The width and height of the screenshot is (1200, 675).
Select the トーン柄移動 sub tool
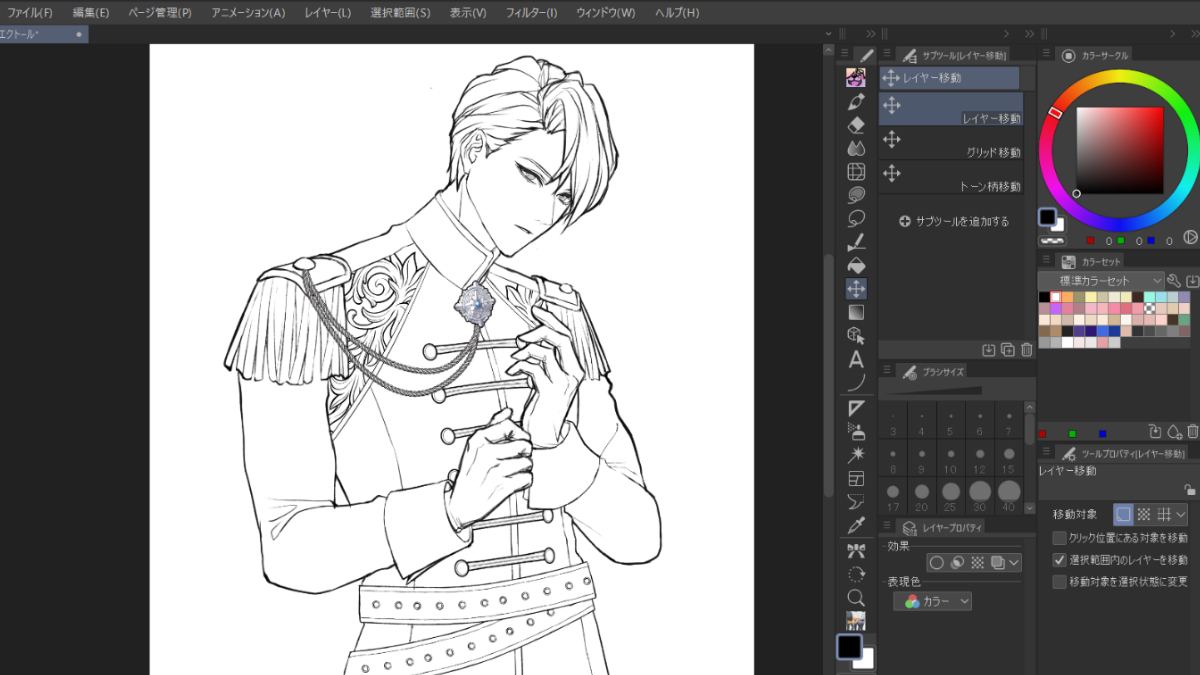point(951,177)
